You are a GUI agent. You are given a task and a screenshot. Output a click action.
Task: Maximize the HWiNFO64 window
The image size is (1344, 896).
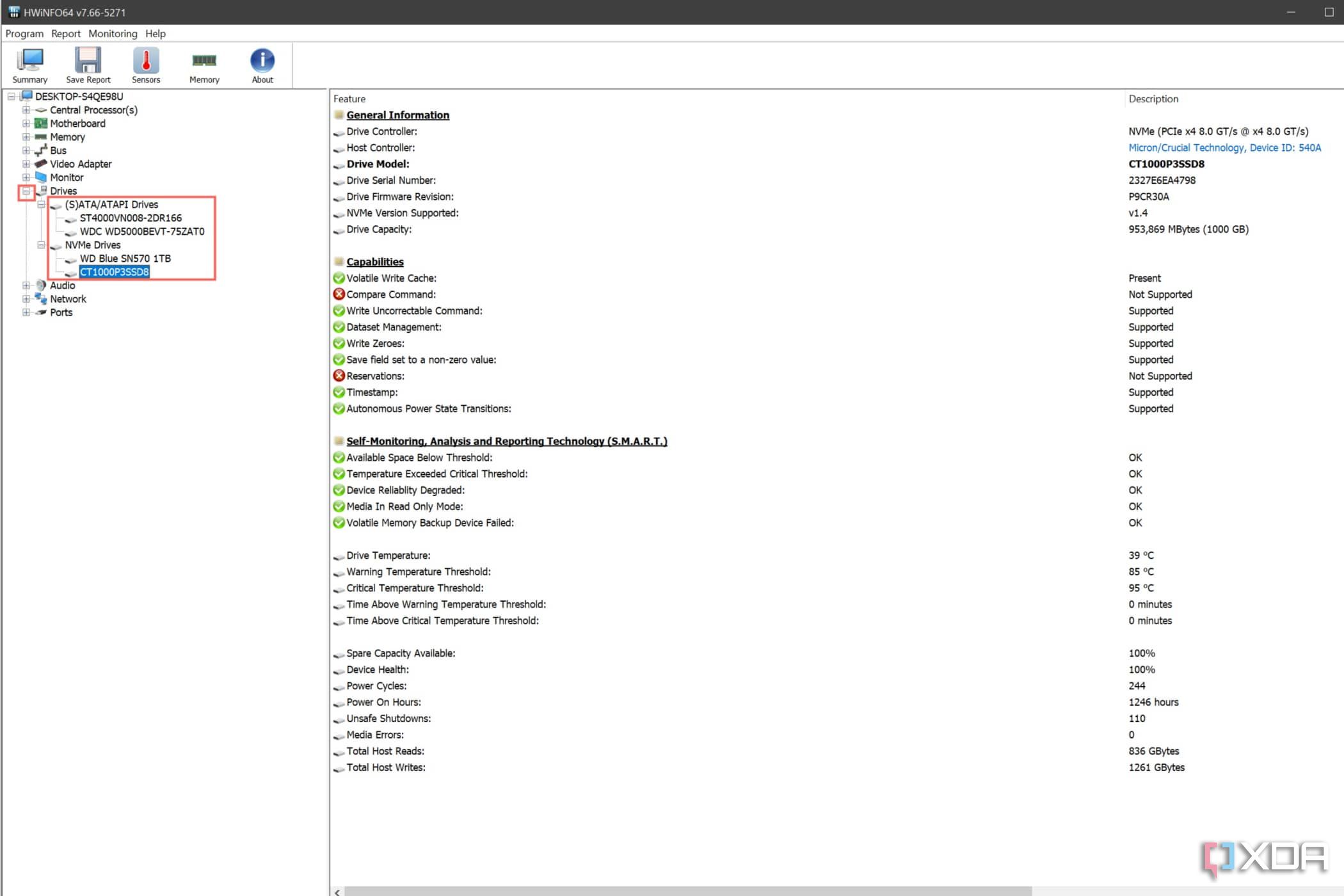[x=1329, y=12]
